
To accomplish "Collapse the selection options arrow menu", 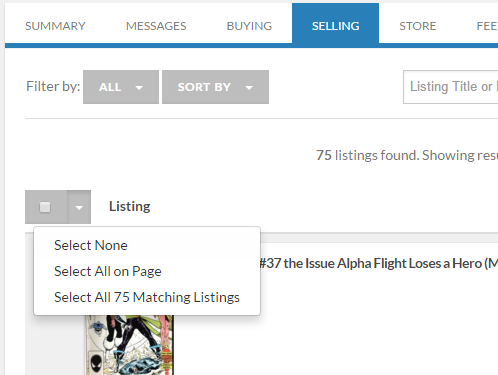I will 79,207.
